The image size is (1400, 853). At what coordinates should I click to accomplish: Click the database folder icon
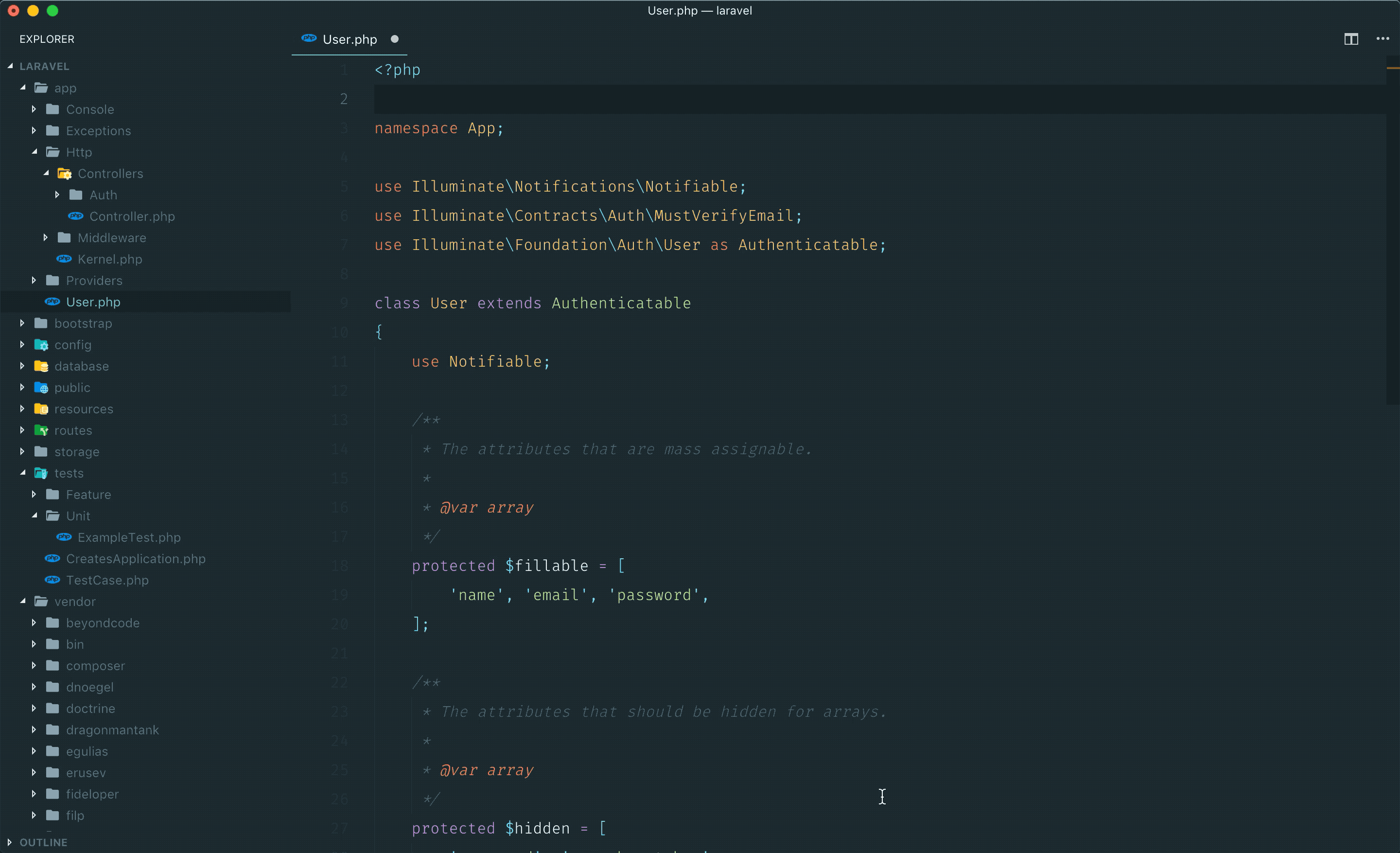pos(41,367)
